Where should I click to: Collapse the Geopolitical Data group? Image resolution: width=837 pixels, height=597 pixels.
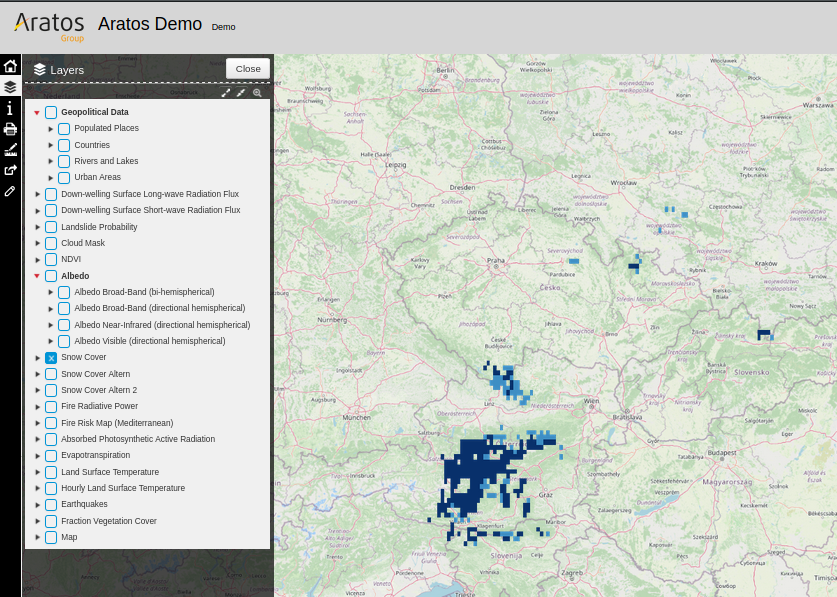[x=37, y=113]
